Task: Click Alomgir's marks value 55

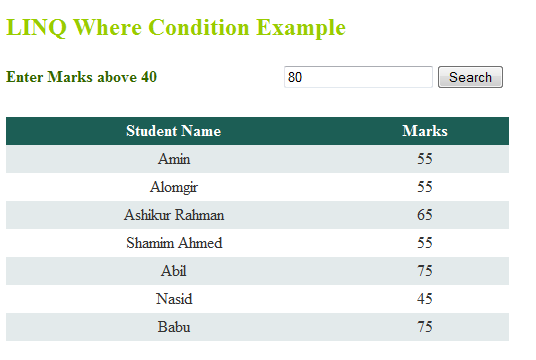Action: coord(425,187)
